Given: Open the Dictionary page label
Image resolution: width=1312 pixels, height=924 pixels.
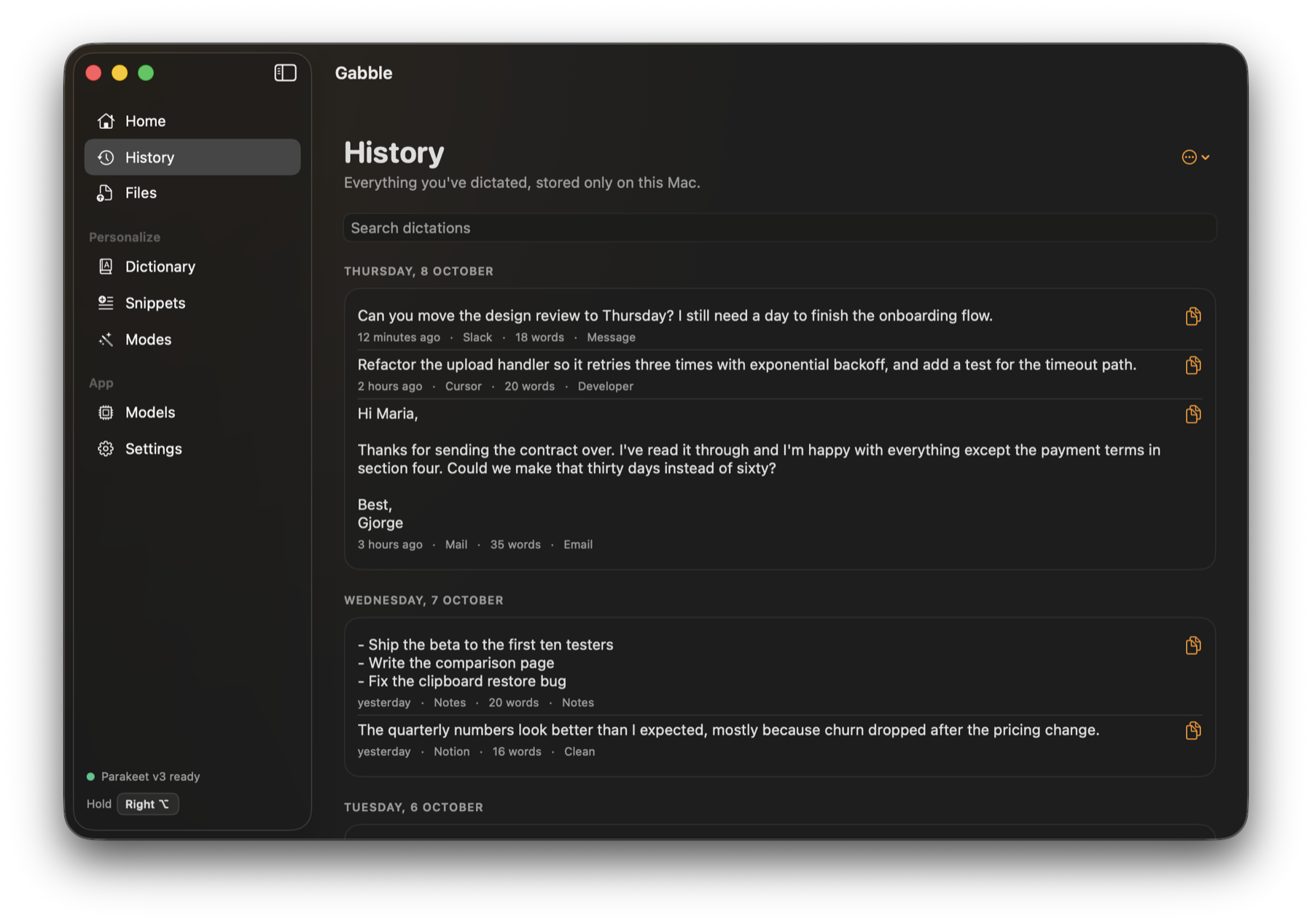Looking at the screenshot, I should click(160, 267).
